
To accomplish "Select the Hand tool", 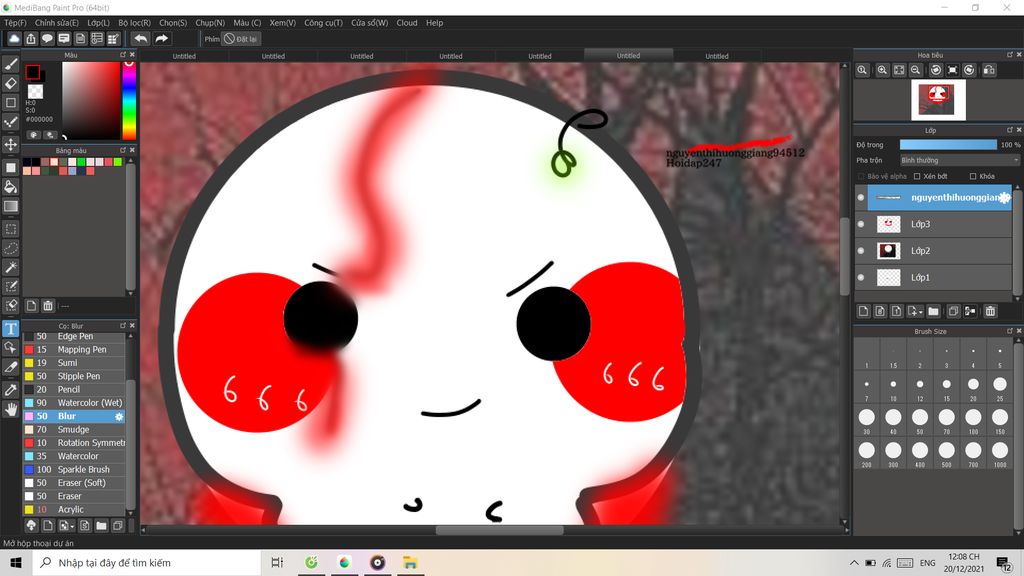I will [x=10, y=409].
